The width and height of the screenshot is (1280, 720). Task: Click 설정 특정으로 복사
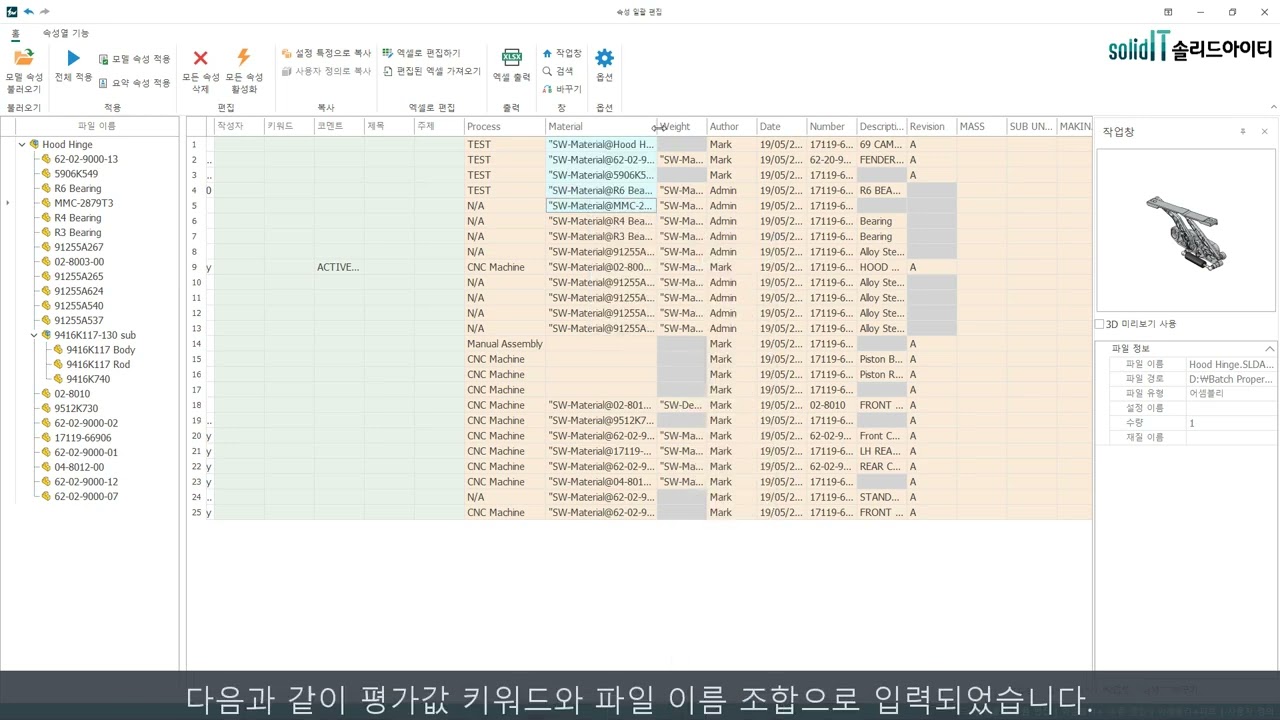point(326,53)
